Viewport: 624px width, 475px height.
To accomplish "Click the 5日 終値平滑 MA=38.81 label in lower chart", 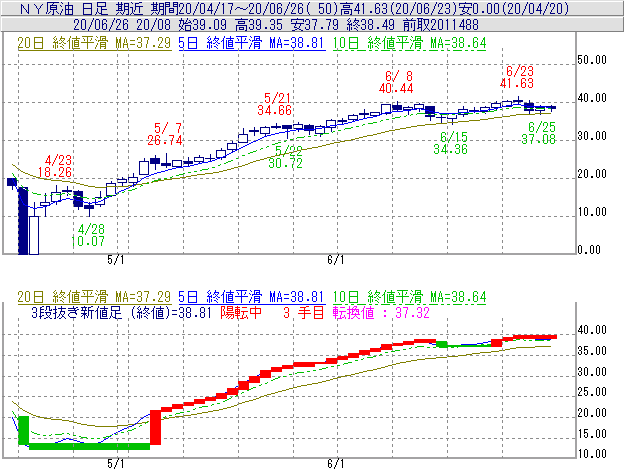I will pos(252,297).
